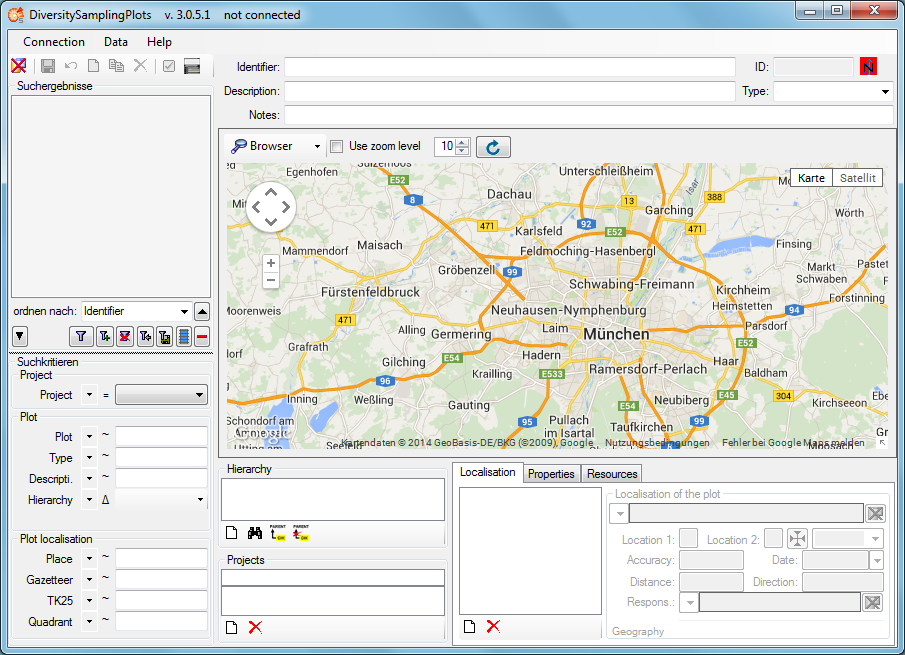Increase the zoom level with the spinner up arrow
The width and height of the screenshot is (905, 655).
pyautogui.click(x=462, y=142)
